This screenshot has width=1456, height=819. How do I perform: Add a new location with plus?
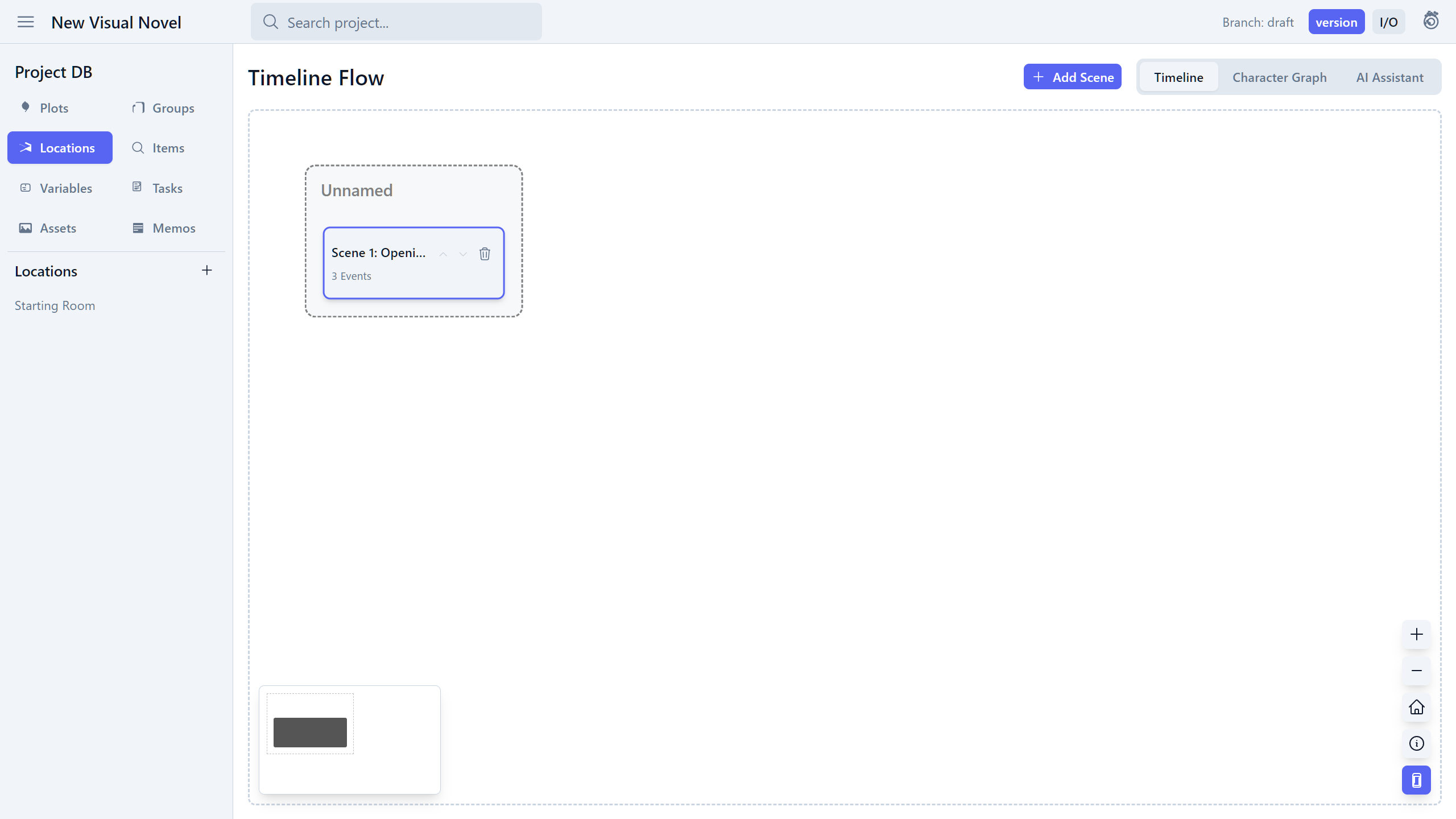tap(207, 271)
